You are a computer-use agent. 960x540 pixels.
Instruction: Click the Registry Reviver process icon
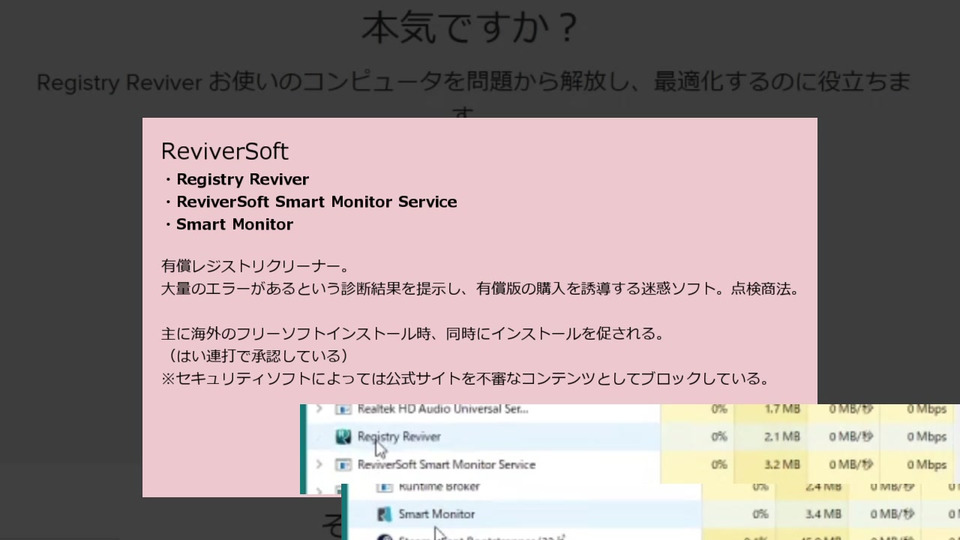pyautogui.click(x=343, y=437)
